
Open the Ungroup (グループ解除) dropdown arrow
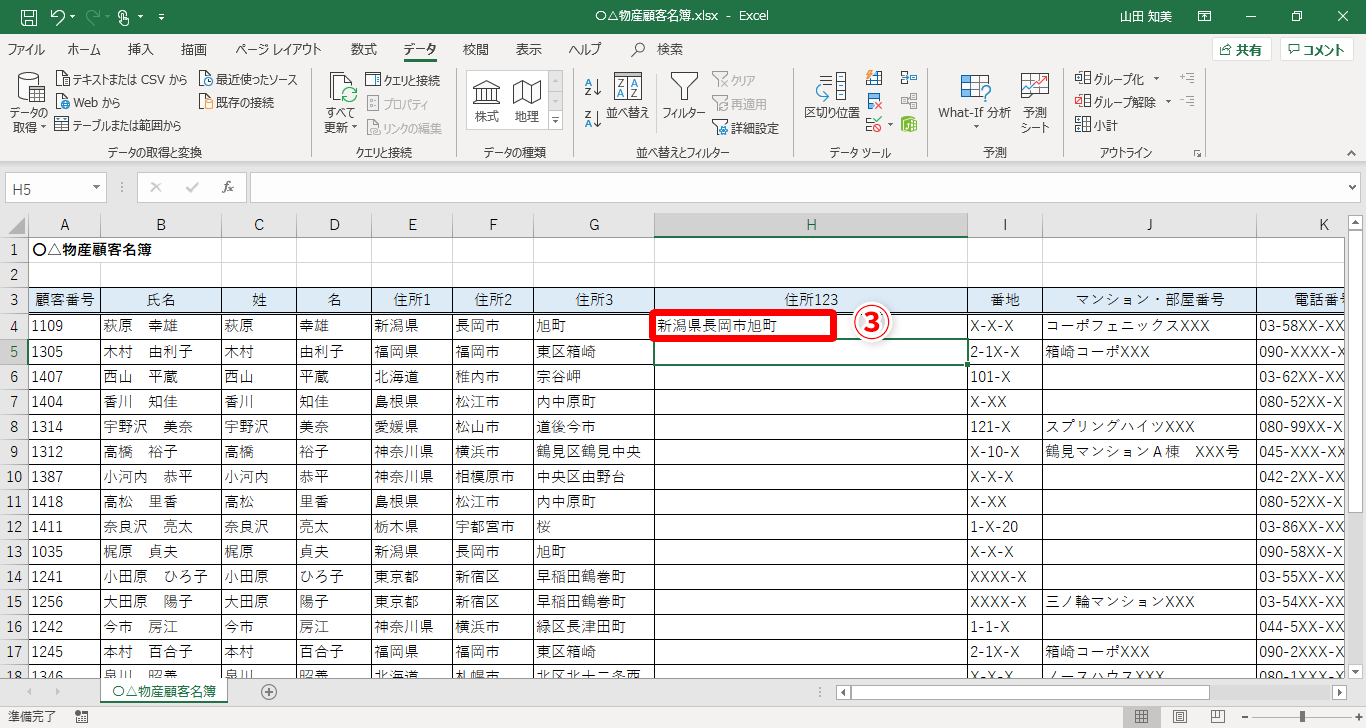pyautogui.click(x=1166, y=102)
